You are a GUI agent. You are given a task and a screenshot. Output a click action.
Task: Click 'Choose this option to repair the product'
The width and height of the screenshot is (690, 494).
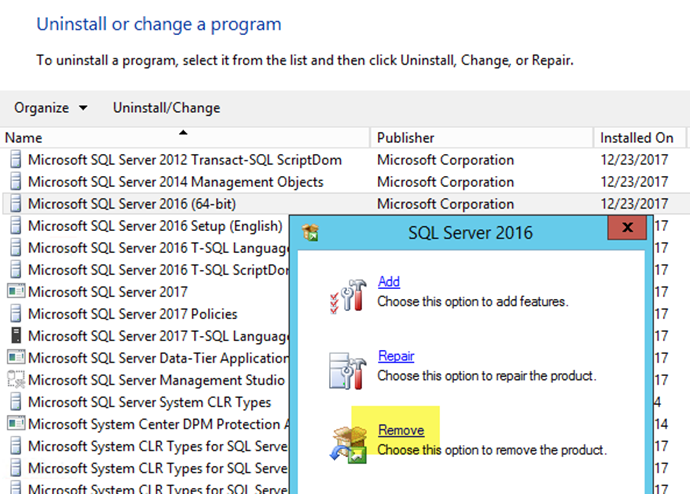[487, 376]
